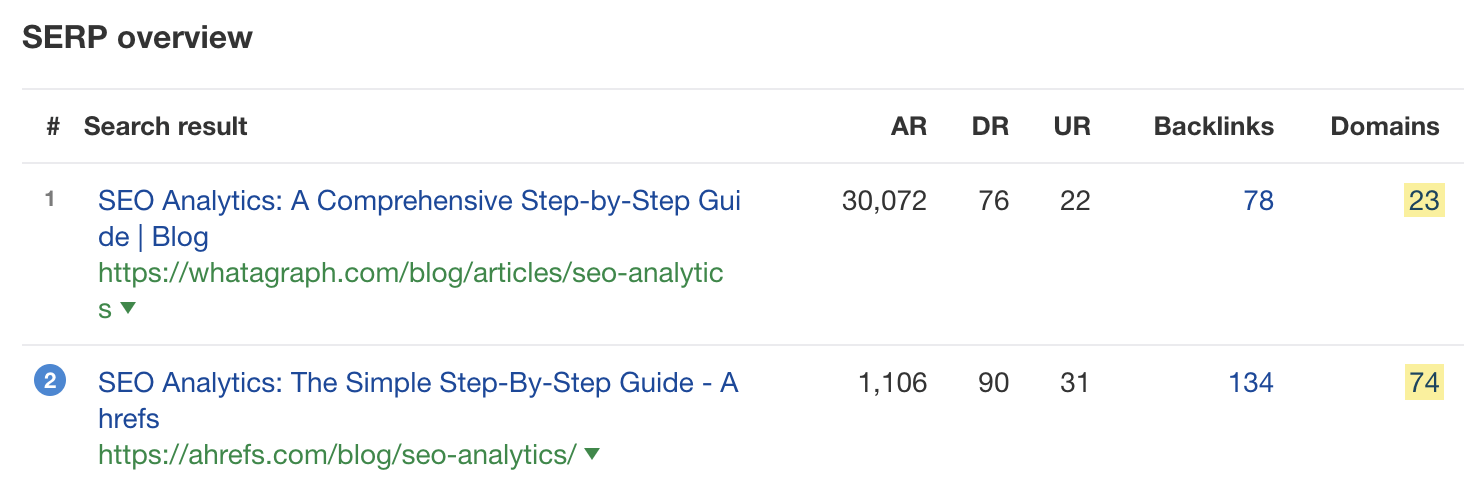1464x490 pixels.
Task: Click the Backlinks column header
Action: [x=1214, y=127]
